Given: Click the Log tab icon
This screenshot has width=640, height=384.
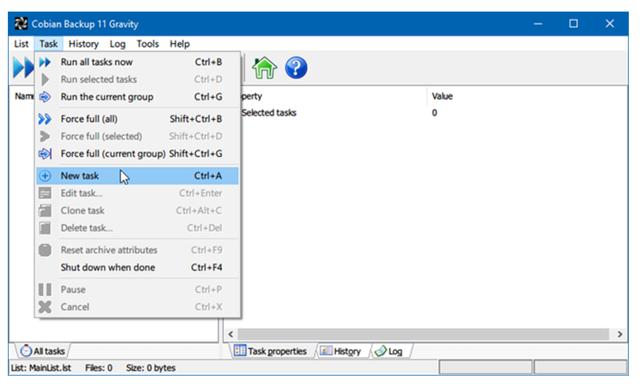Looking at the screenshot, I should tap(380, 351).
